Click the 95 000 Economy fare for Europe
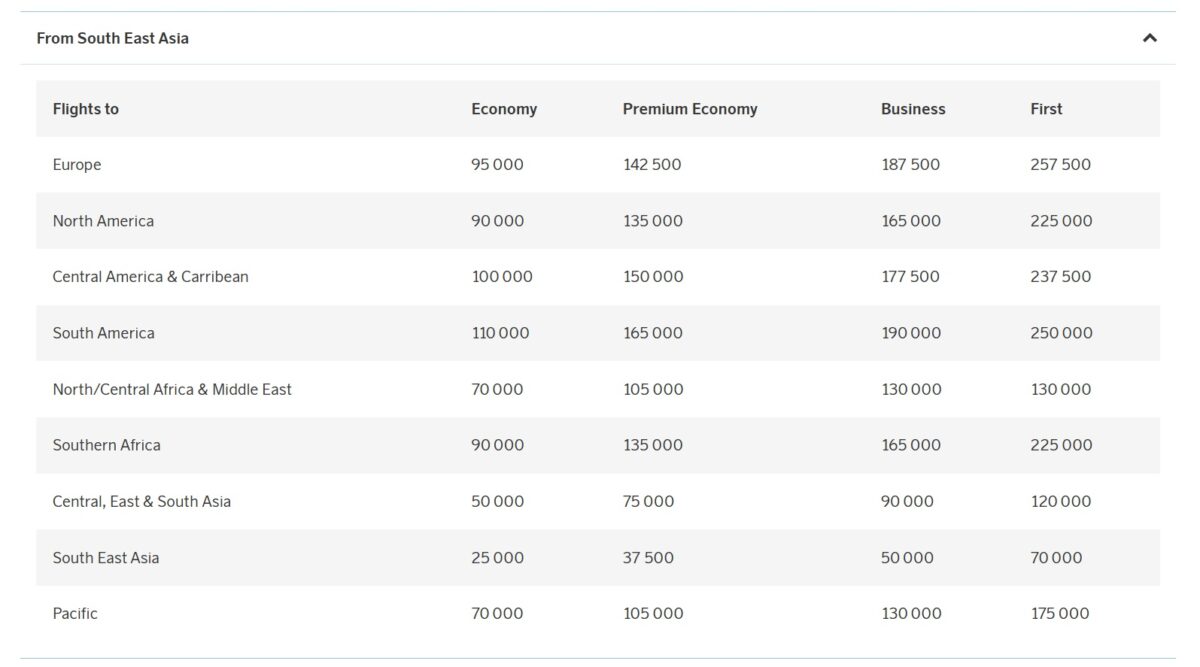 497,164
